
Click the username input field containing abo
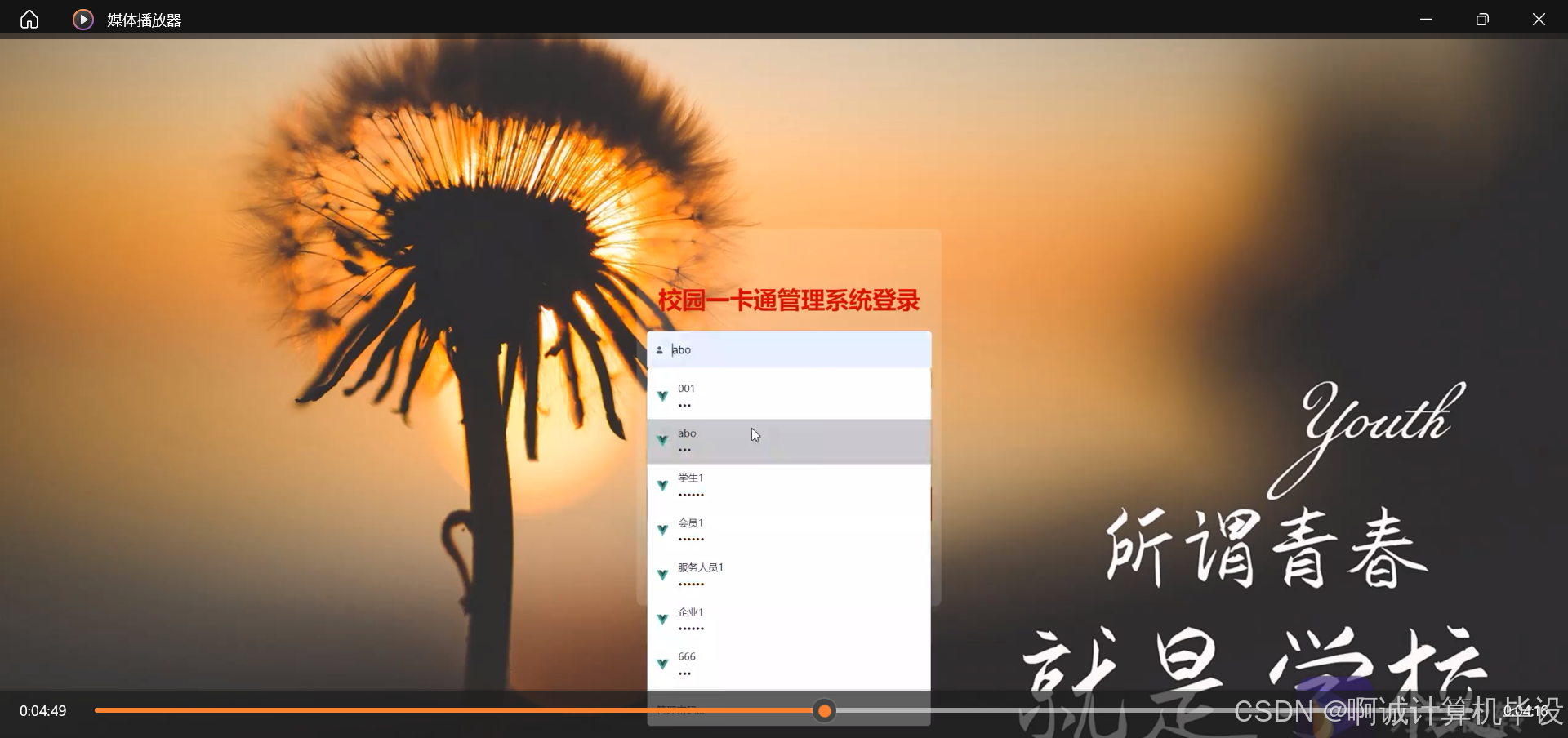[x=789, y=350]
